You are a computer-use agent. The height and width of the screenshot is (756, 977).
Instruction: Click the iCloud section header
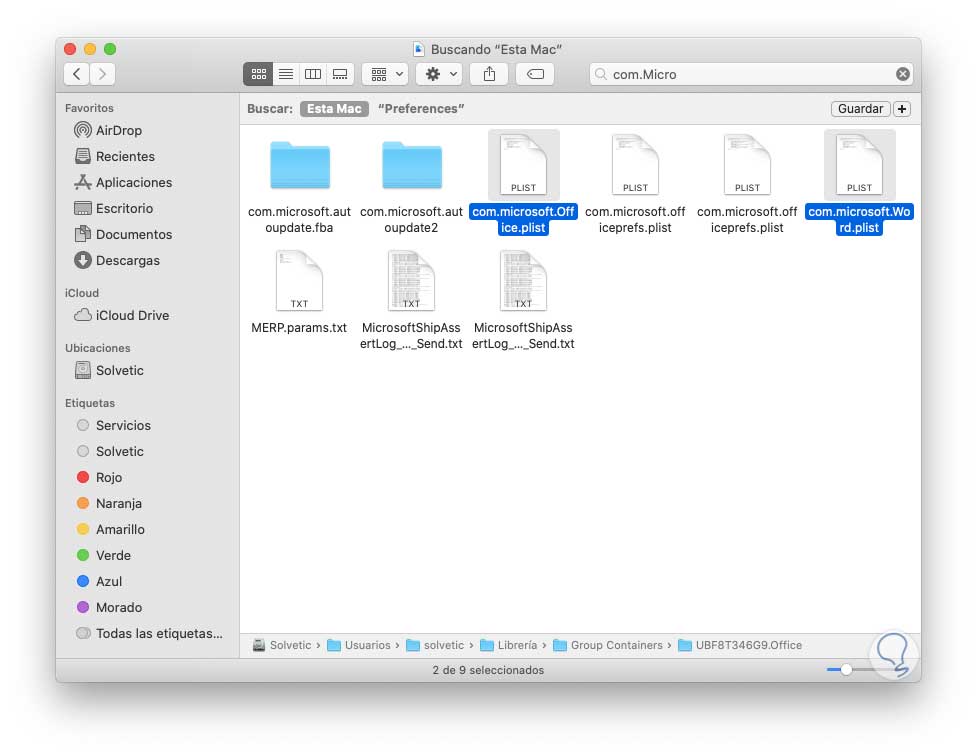(82, 293)
